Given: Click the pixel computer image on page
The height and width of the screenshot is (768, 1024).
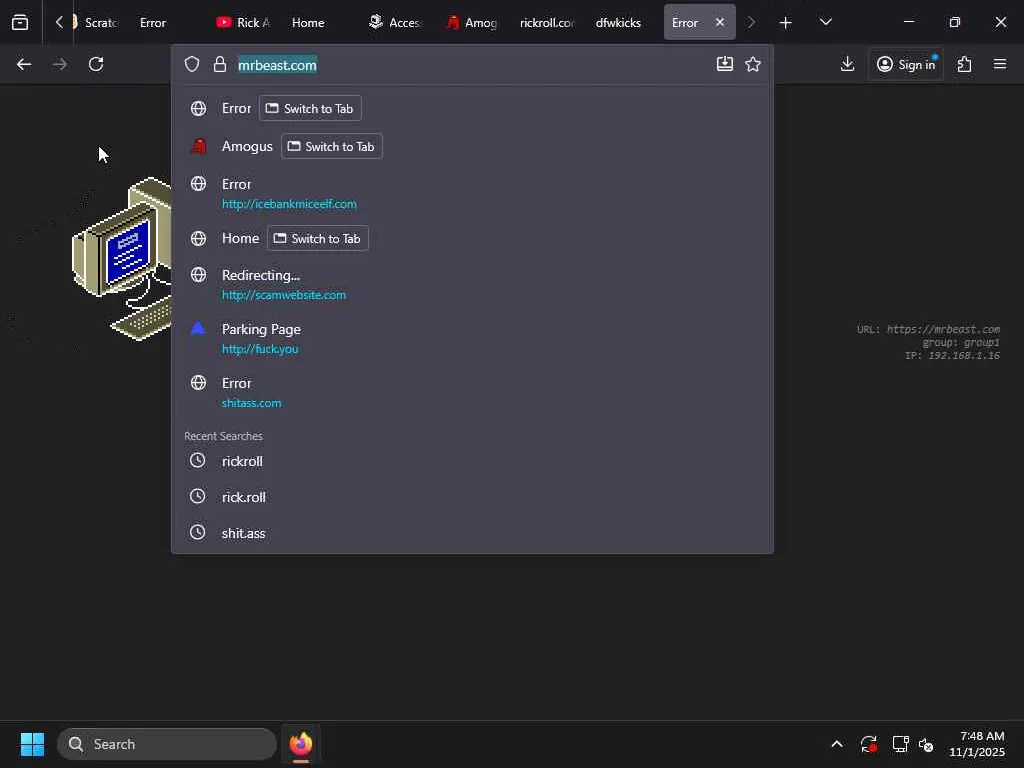Looking at the screenshot, I should [121, 259].
